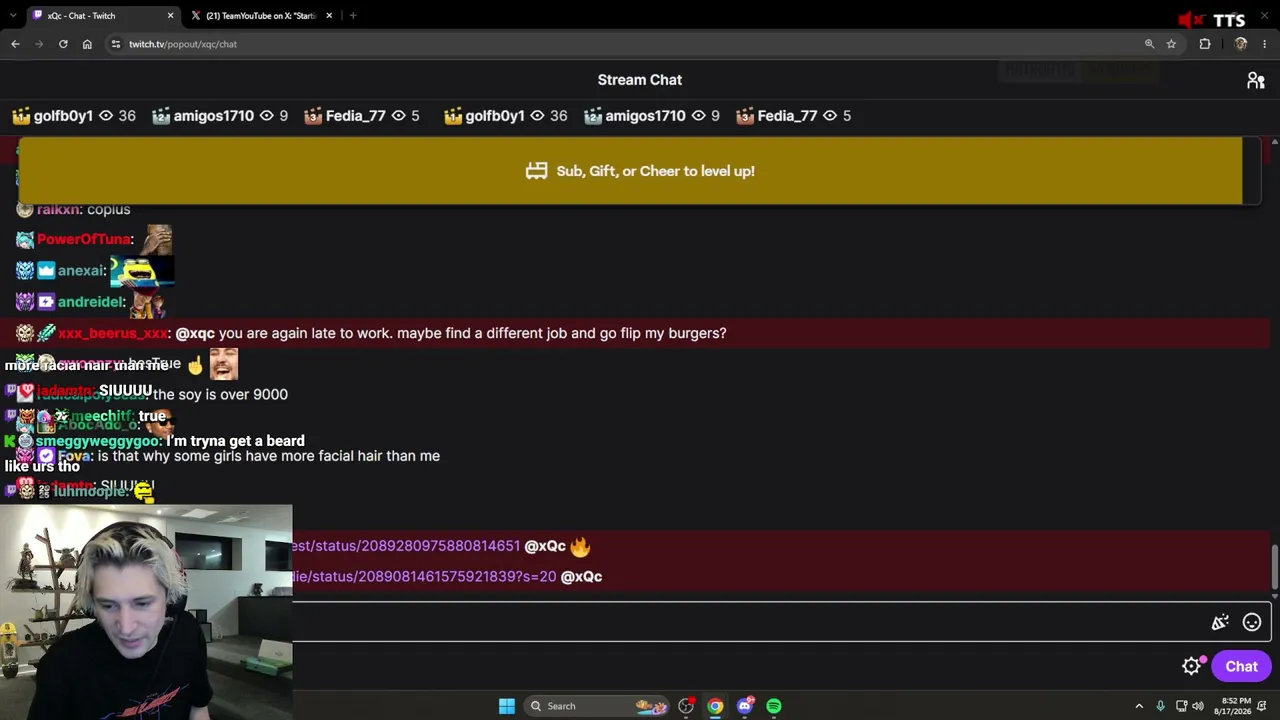Click the chat scrollbar thumb
This screenshot has height=720, width=1280.
(x=1274, y=567)
